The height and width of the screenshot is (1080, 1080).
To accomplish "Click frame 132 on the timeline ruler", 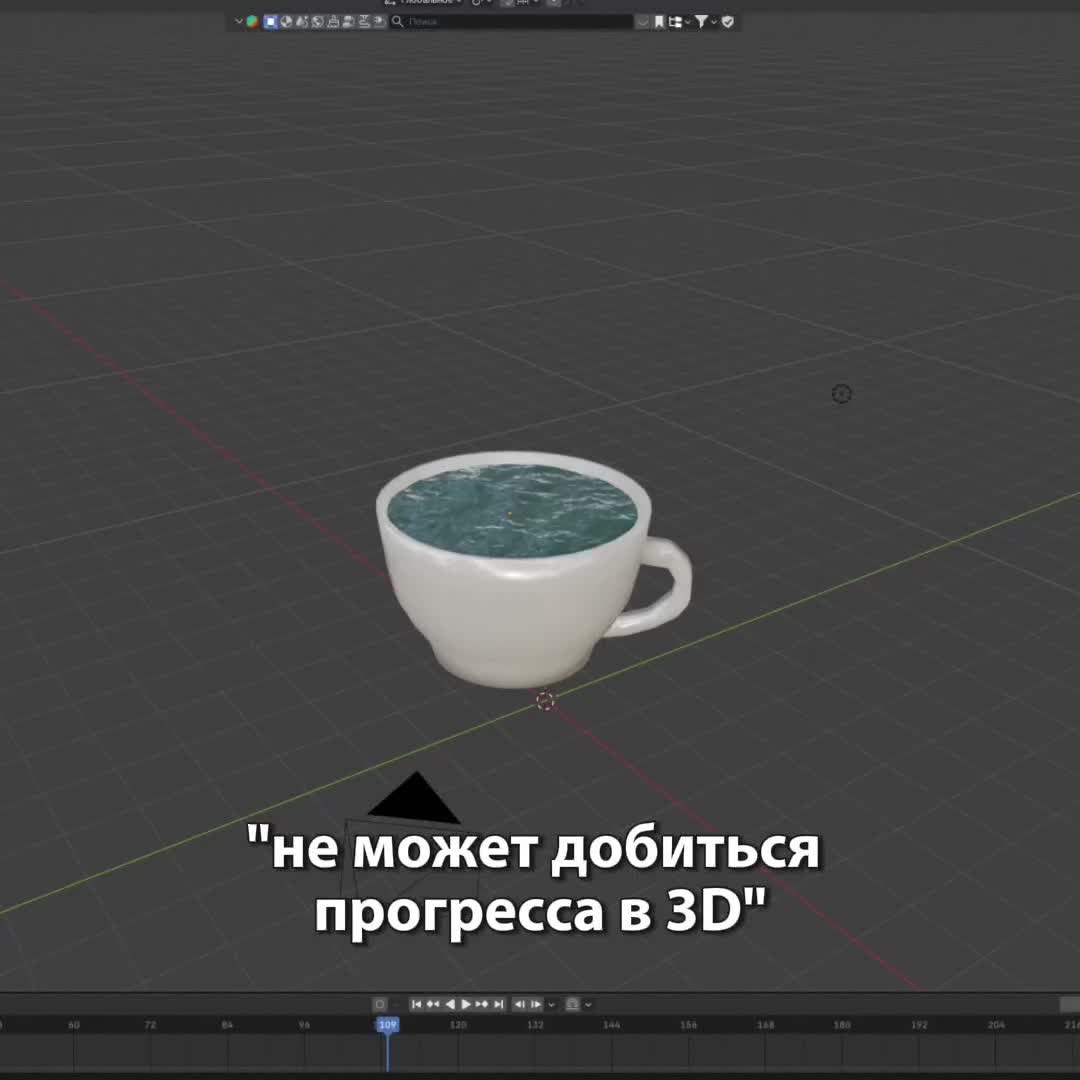I will pos(535,1025).
